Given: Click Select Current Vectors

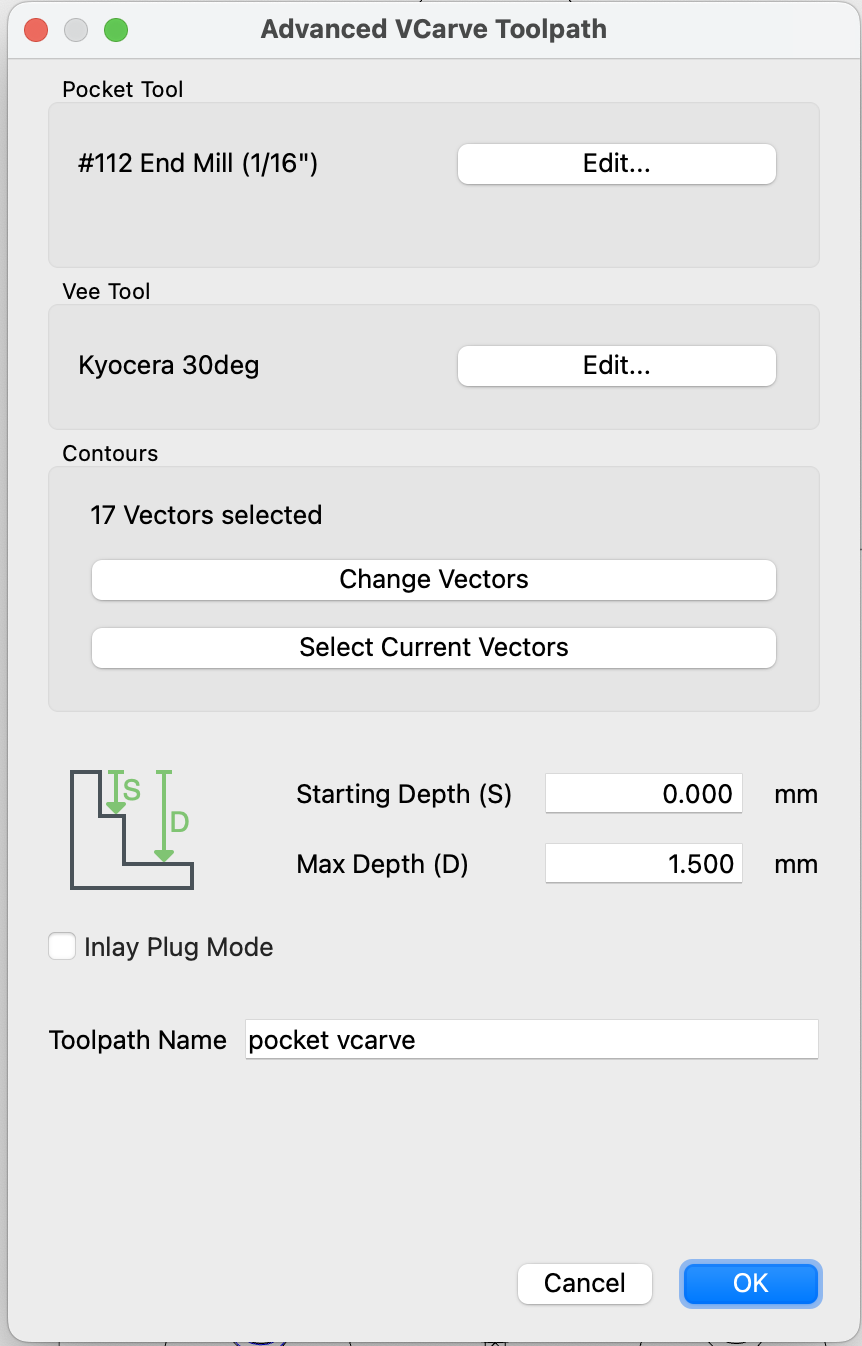Looking at the screenshot, I should click(433, 647).
